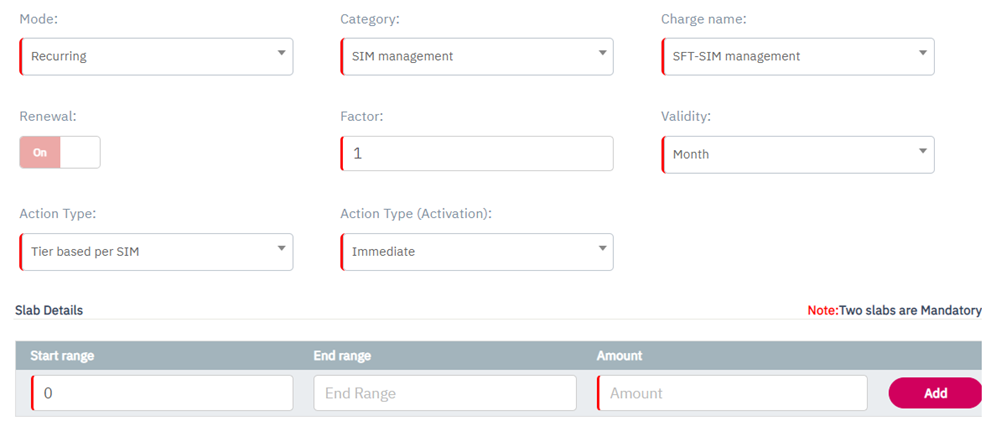Click the Renewal field label

point(45,116)
